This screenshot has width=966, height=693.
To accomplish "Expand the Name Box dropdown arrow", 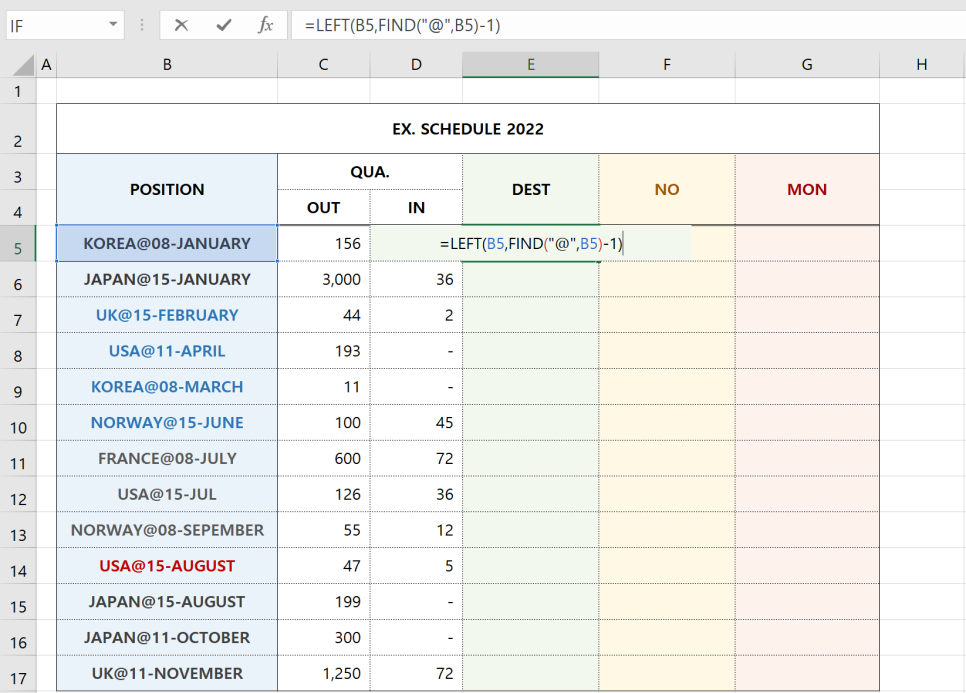I will [113, 25].
